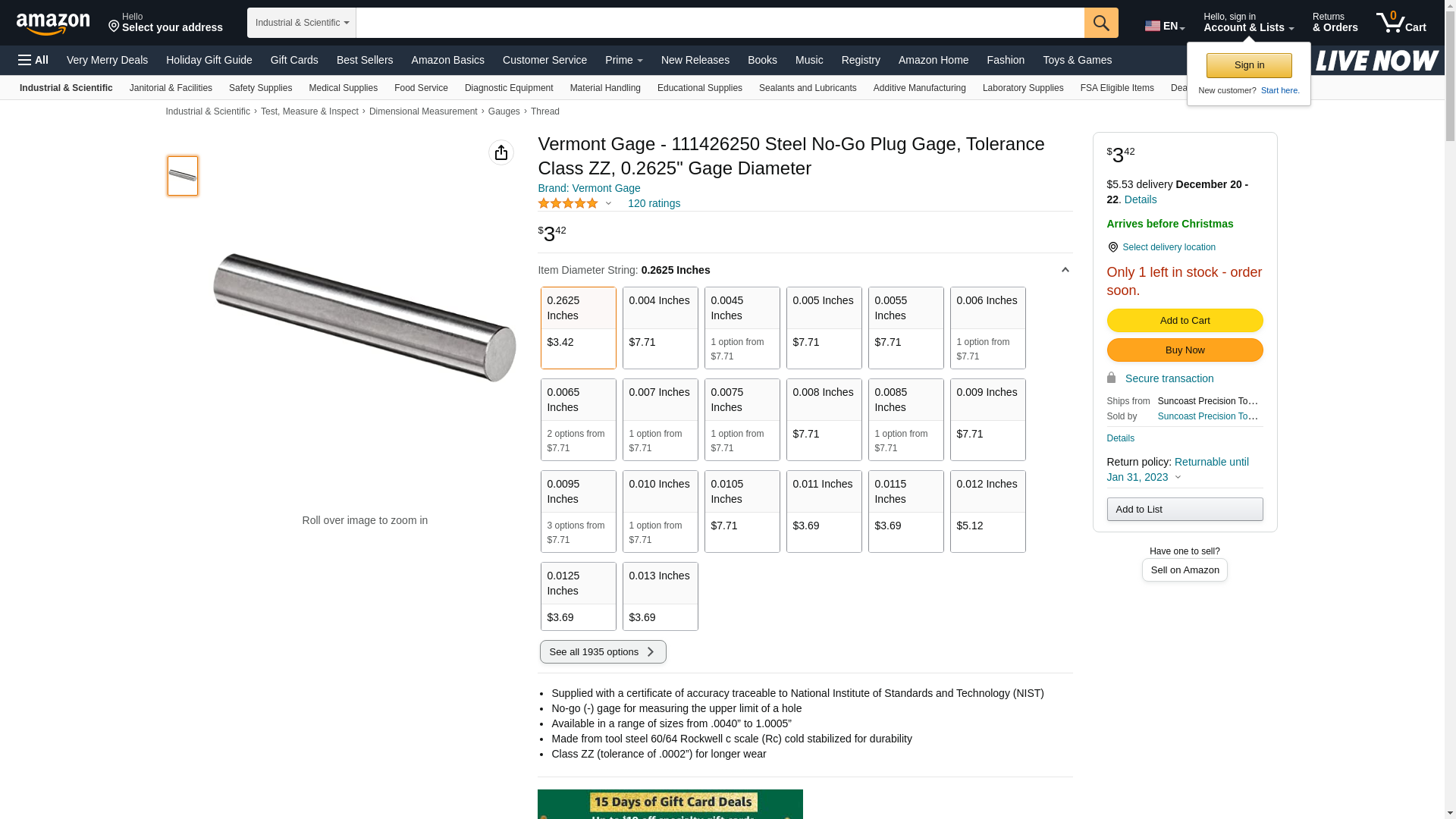The width and height of the screenshot is (1456, 819).
Task: Click the share icon on product image
Action: point(500,152)
